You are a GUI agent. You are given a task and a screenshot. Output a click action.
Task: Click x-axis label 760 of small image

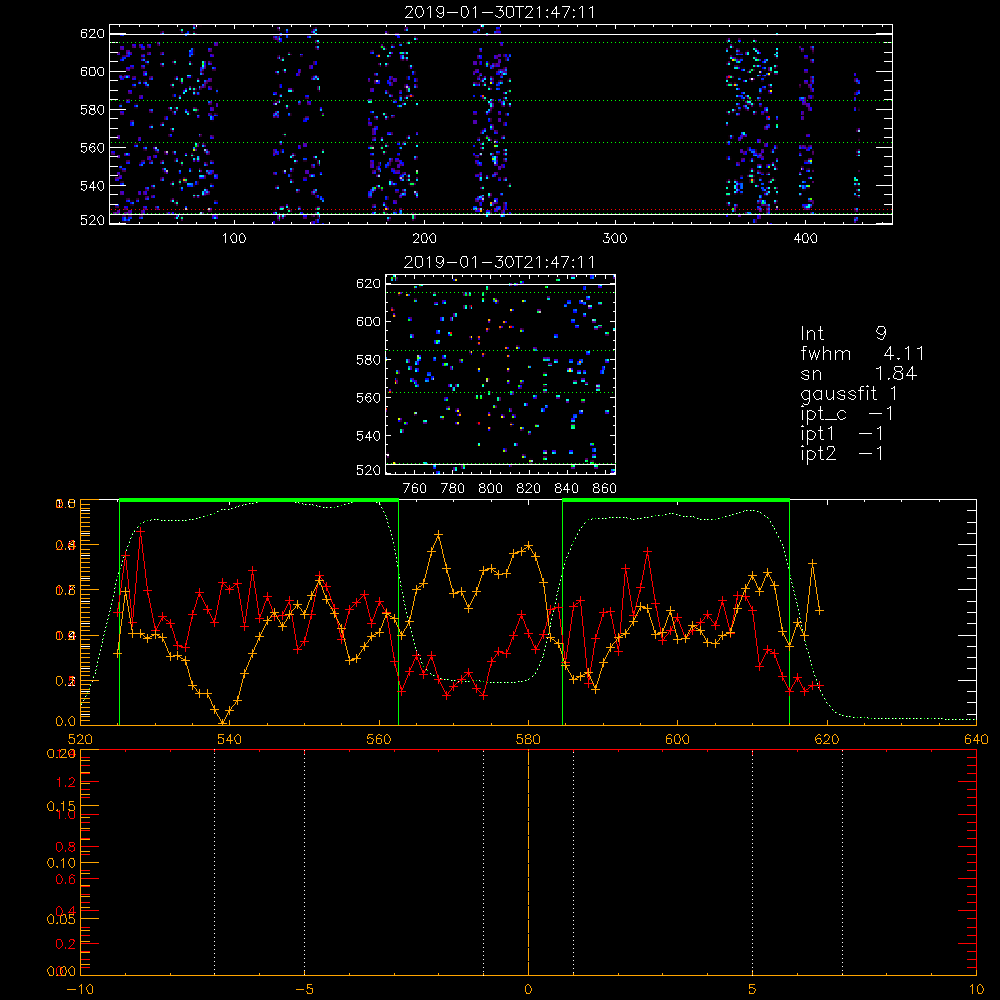(415, 489)
